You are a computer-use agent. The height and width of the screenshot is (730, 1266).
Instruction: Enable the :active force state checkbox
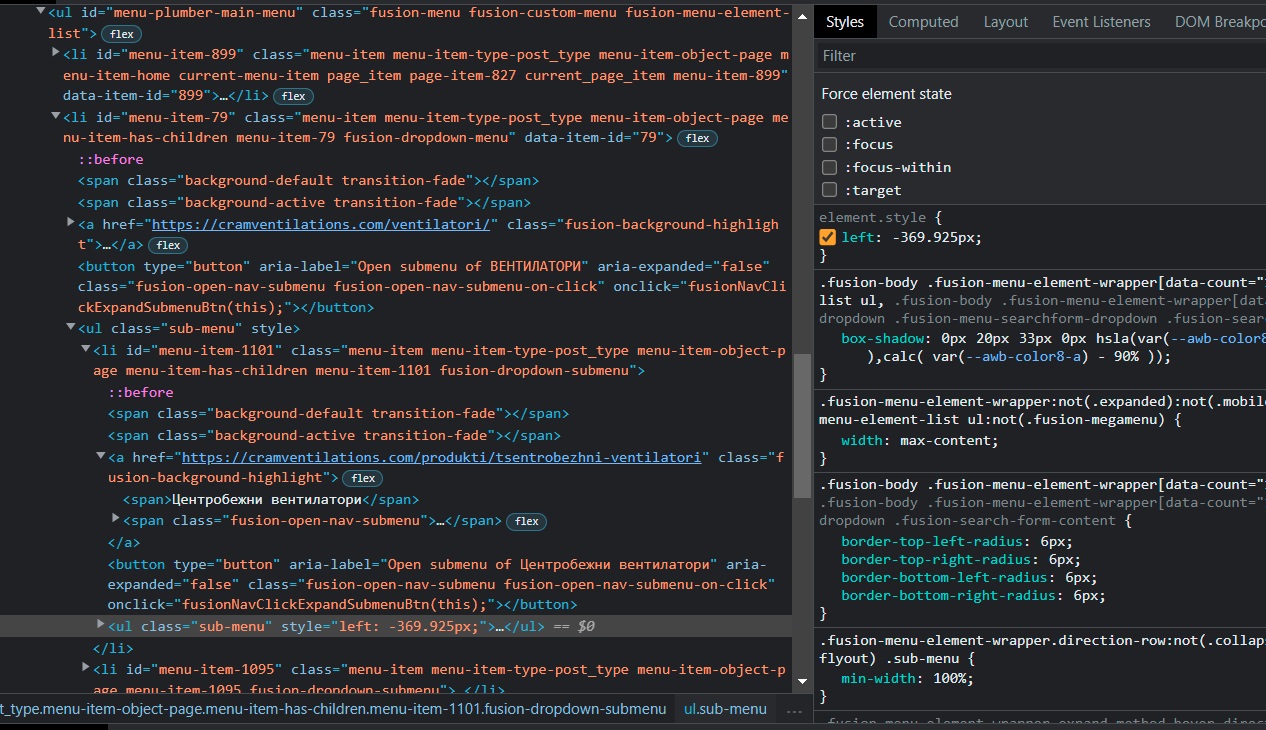click(829, 122)
